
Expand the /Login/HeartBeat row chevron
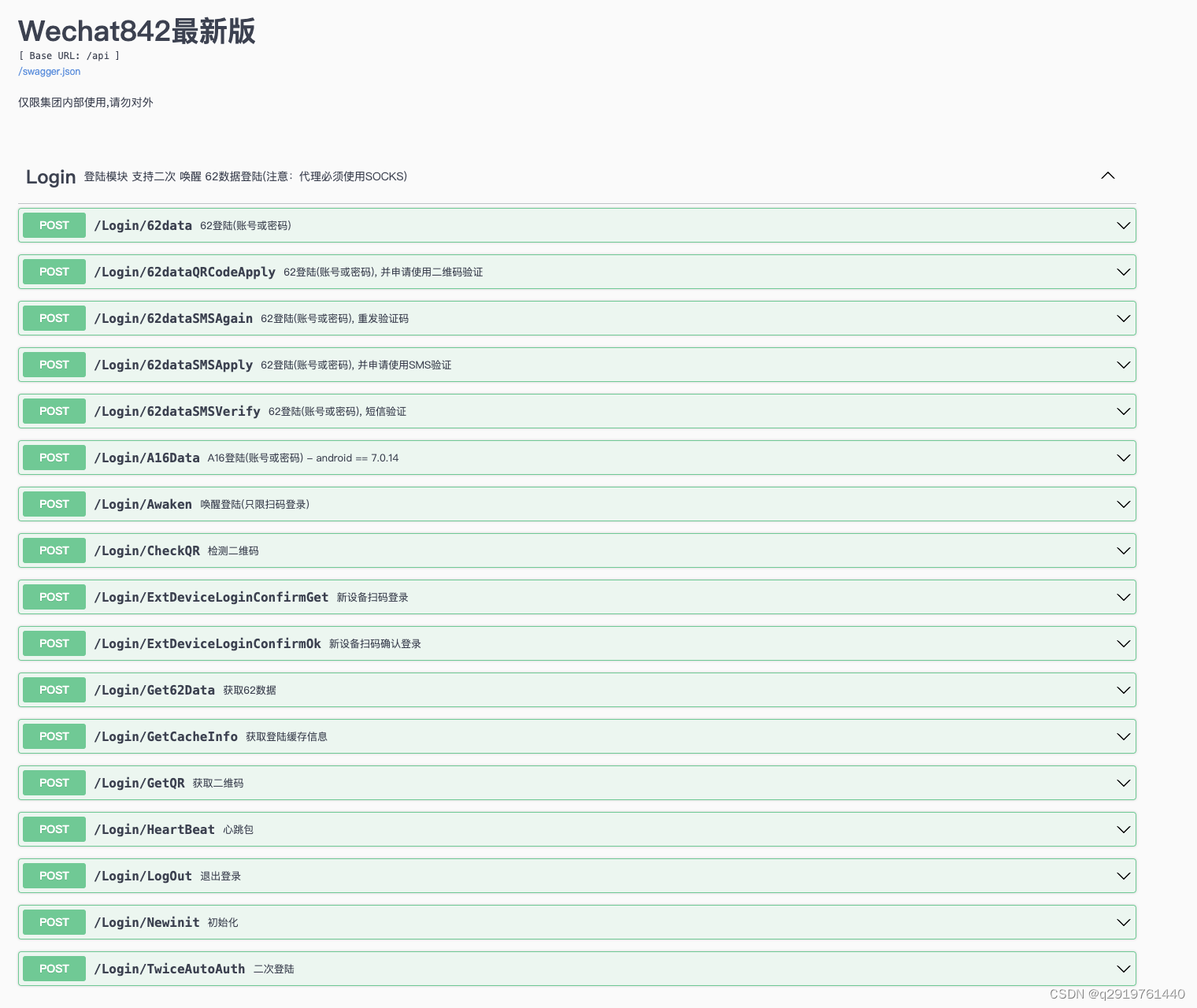click(x=1124, y=829)
